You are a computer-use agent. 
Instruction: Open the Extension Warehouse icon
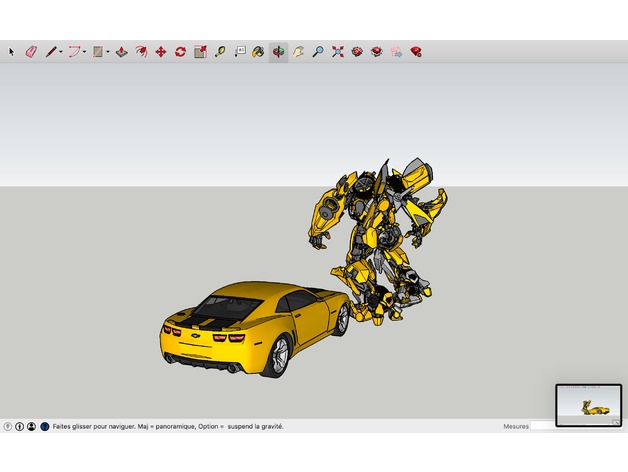[376, 52]
